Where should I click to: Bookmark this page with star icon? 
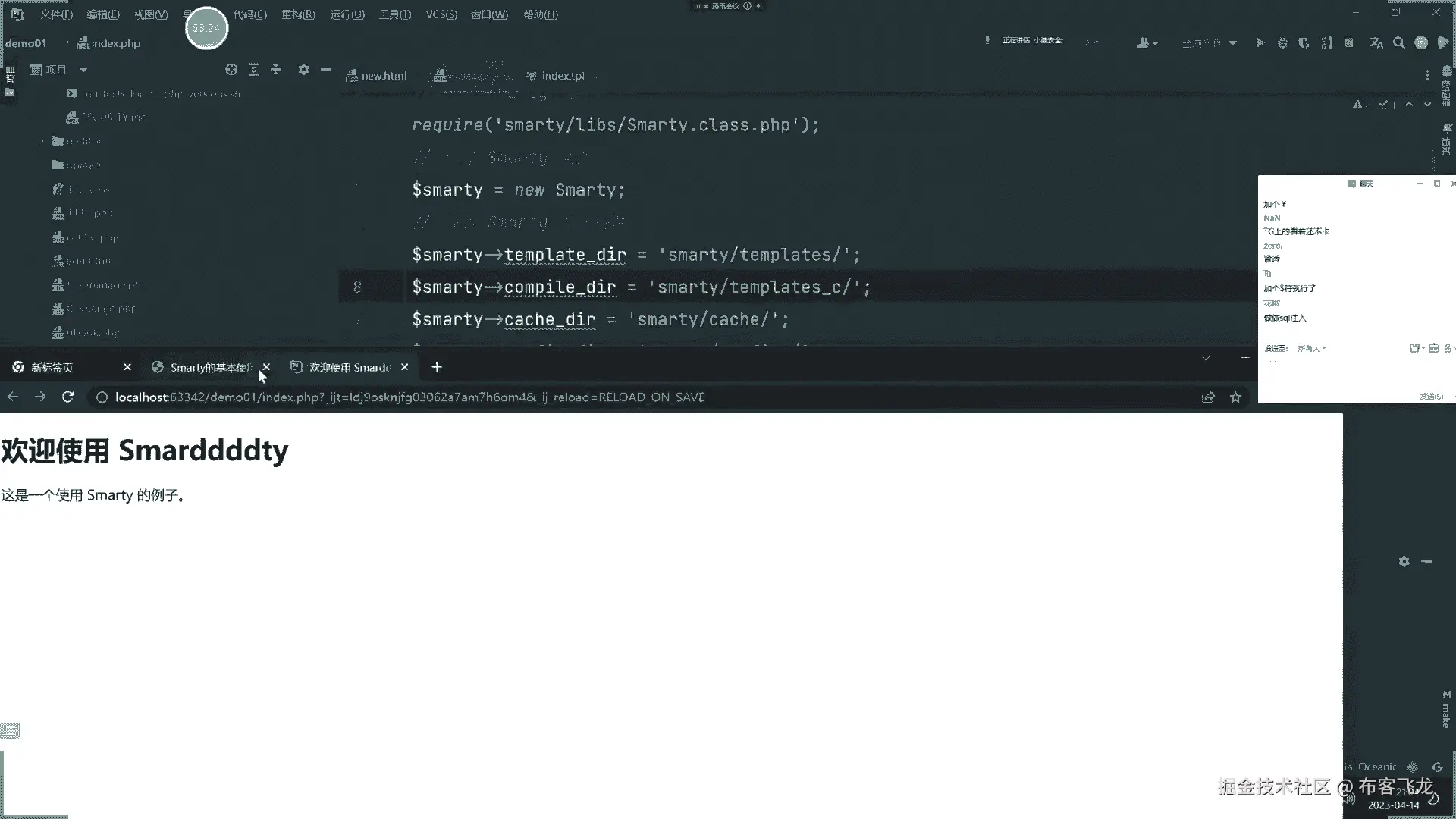pyautogui.click(x=1235, y=397)
